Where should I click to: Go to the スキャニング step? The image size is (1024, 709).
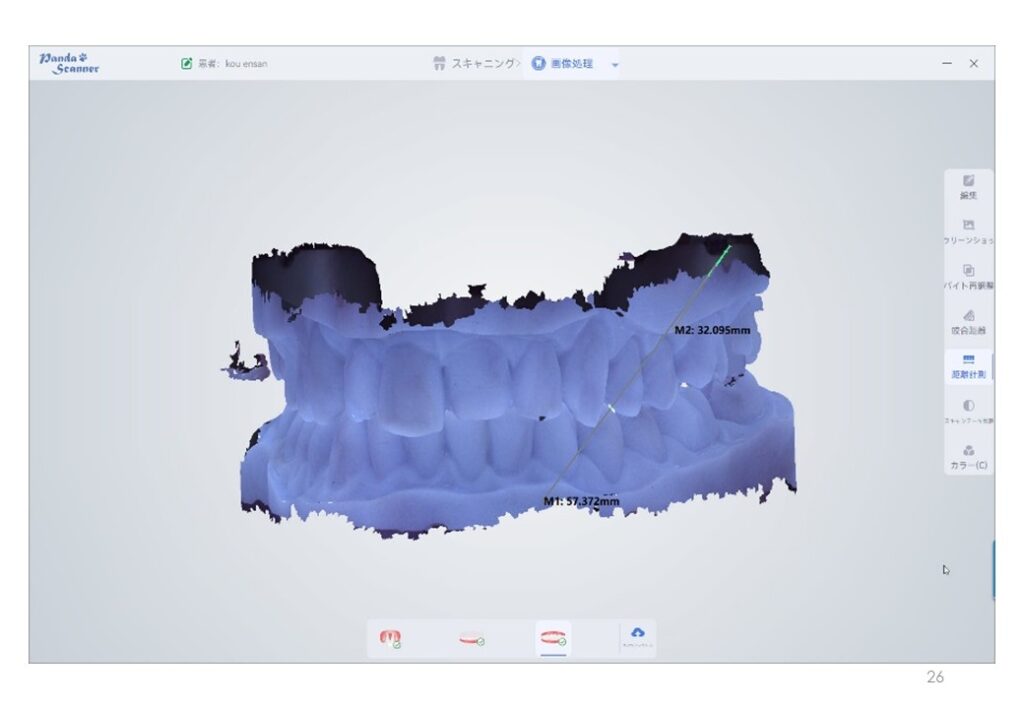click(x=475, y=64)
